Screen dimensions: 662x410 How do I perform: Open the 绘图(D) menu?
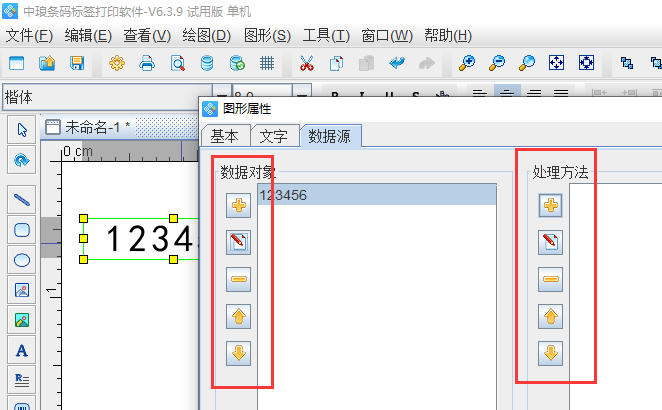point(206,35)
